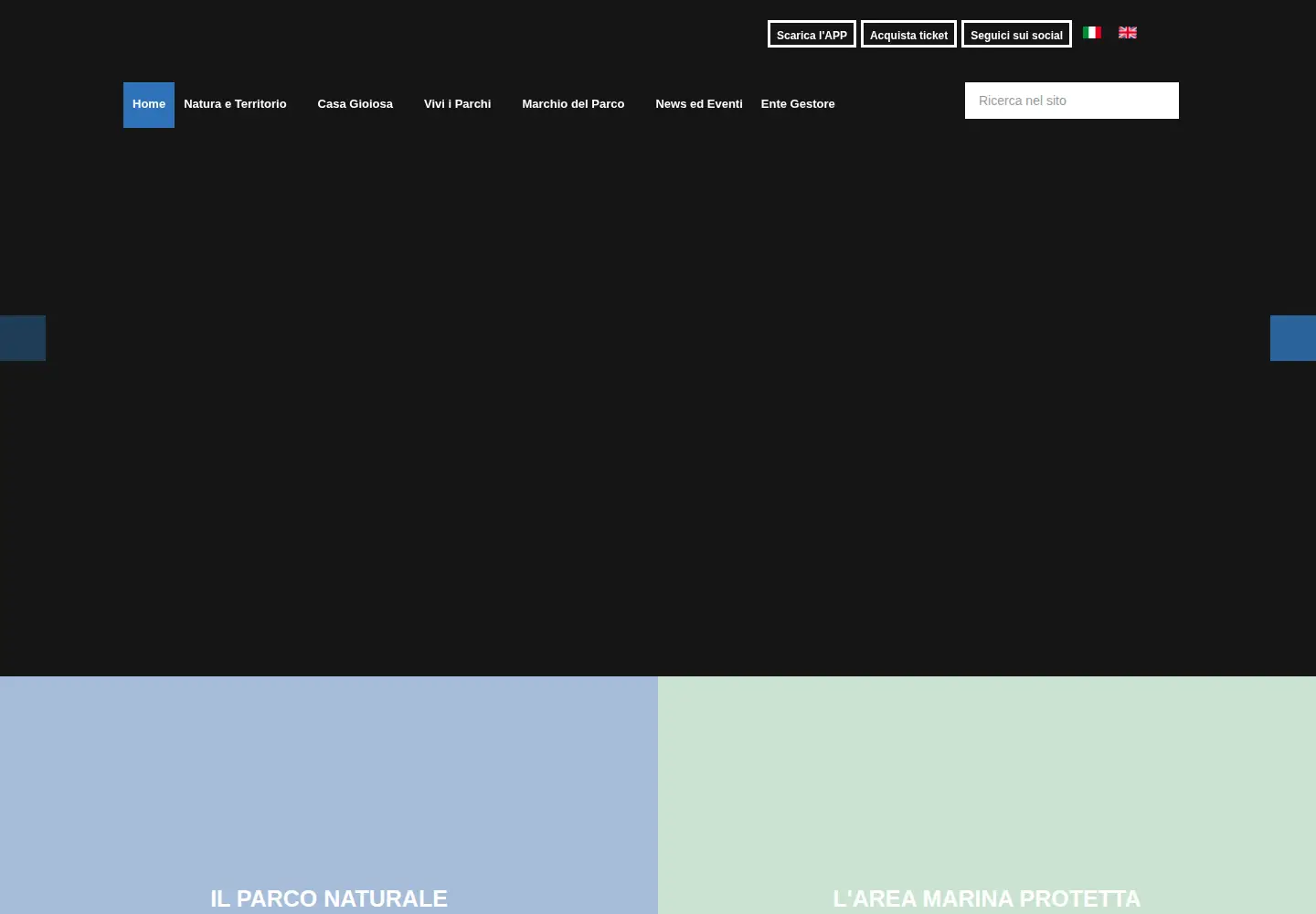The image size is (1316, 914).
Task: Open Marchio del Parco menu
Action: point(573,105)
